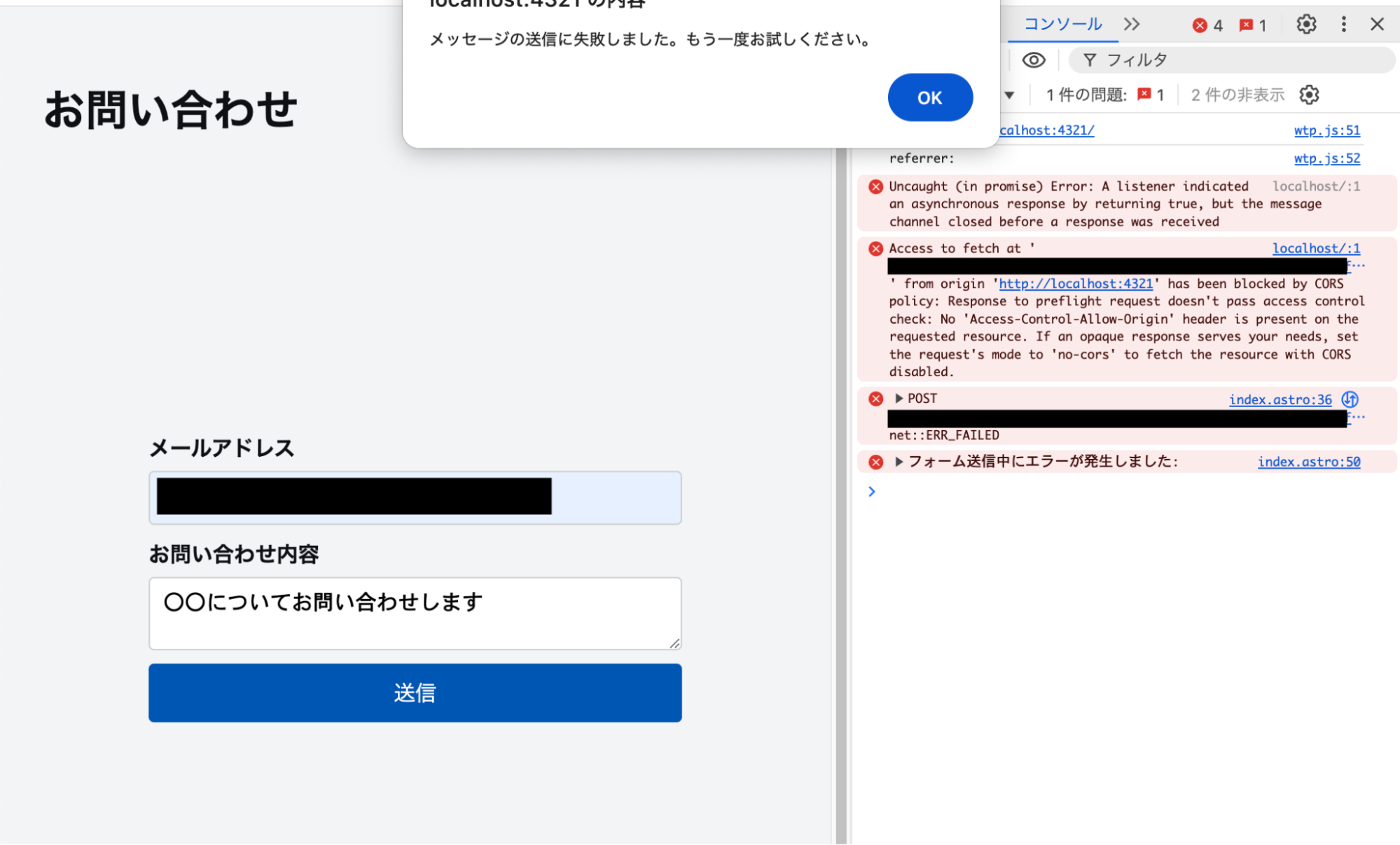Click the blue 送信 submit button
The width and height of the screenshot is (1400, 845).
[x=415, y=692]
